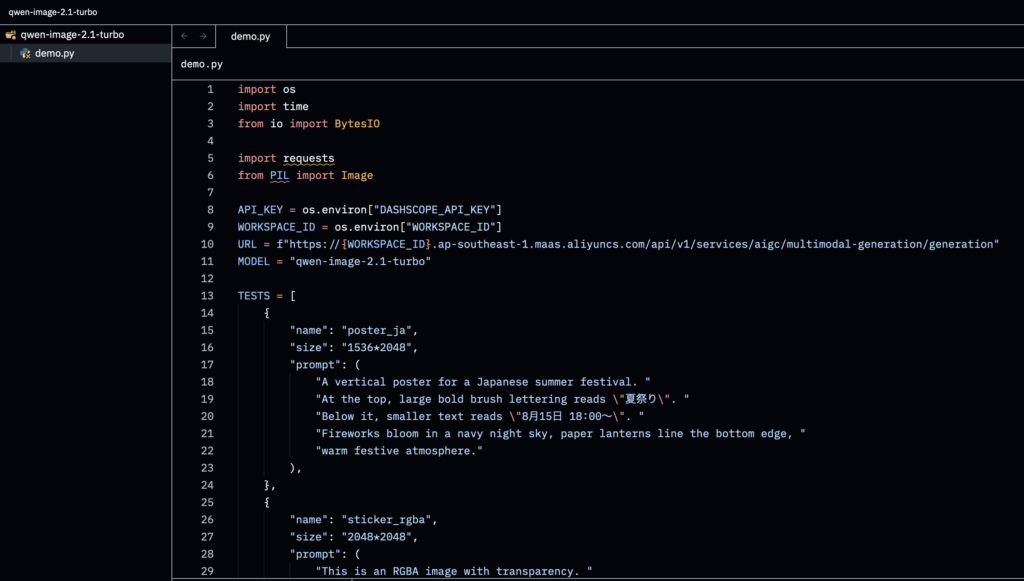Click the WORKSPACE_ID assignment on line 9
Image resolution: width=1024 pixels, height=581 pixels.
pos(370,227)
